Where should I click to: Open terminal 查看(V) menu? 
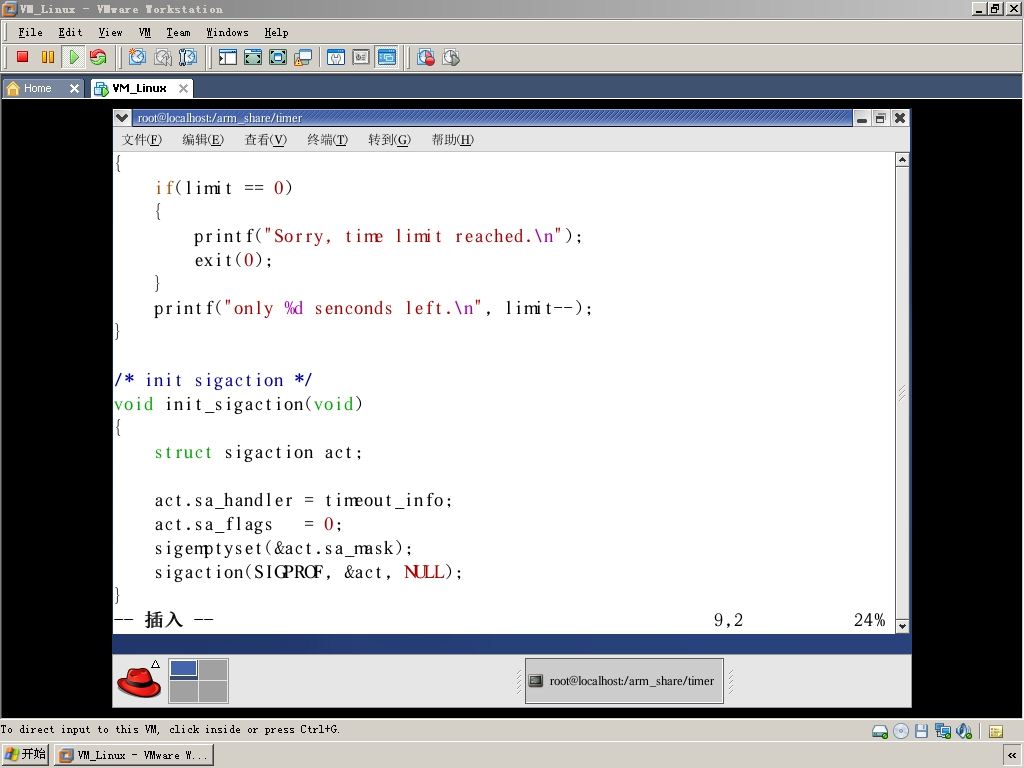pos(266,139)
